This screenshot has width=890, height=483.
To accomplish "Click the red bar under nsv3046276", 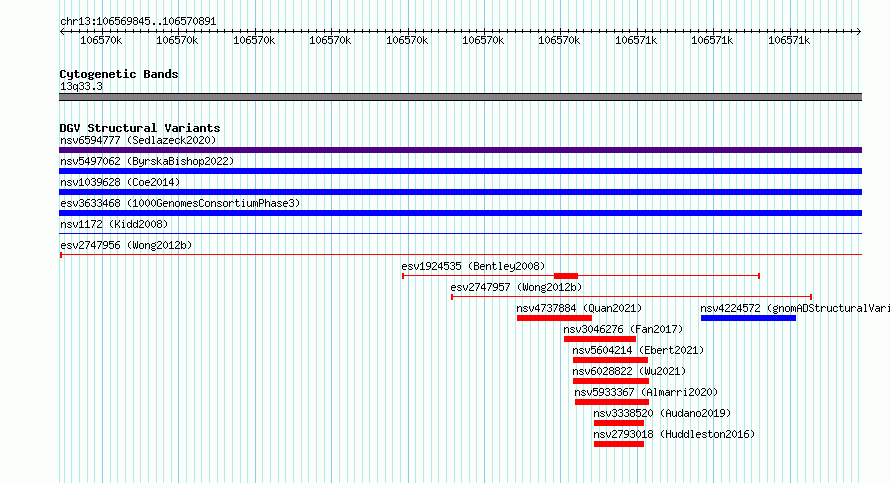I will [x=600, y=339].
